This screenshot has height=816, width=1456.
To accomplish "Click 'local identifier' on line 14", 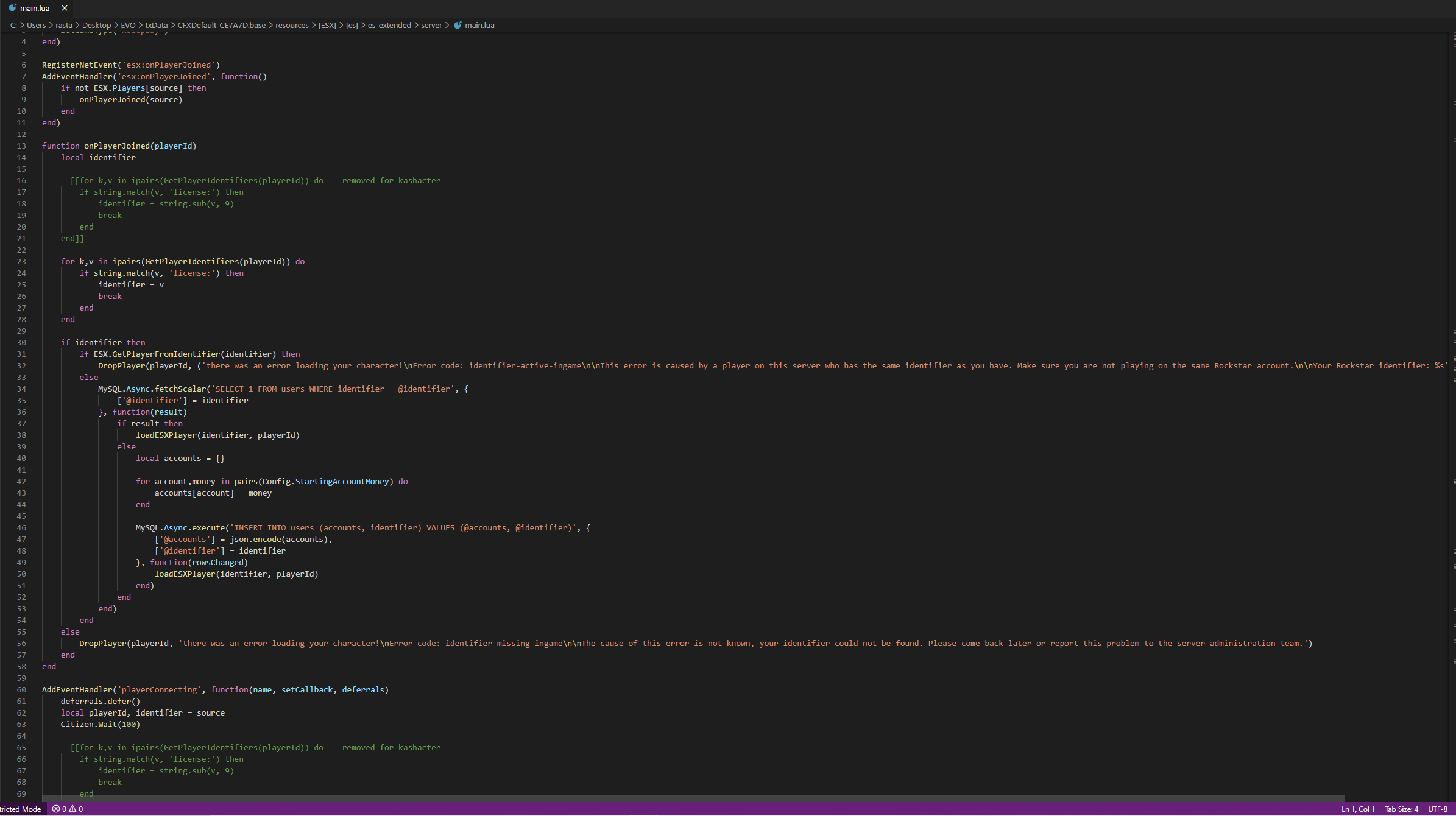I will click(98, 157).
